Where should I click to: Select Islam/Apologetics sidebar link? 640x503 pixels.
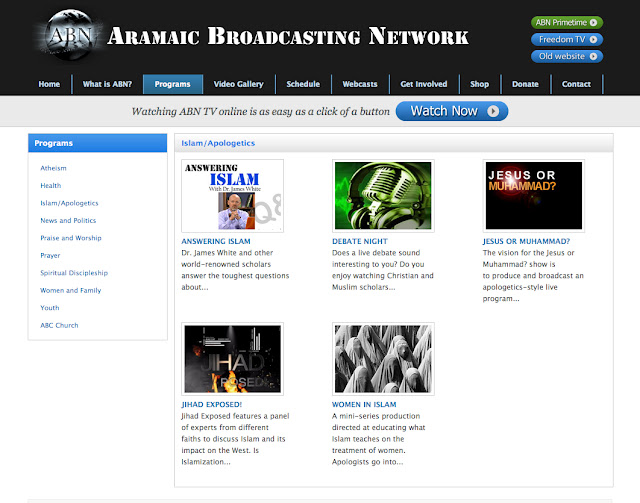(x=69, y=203)
